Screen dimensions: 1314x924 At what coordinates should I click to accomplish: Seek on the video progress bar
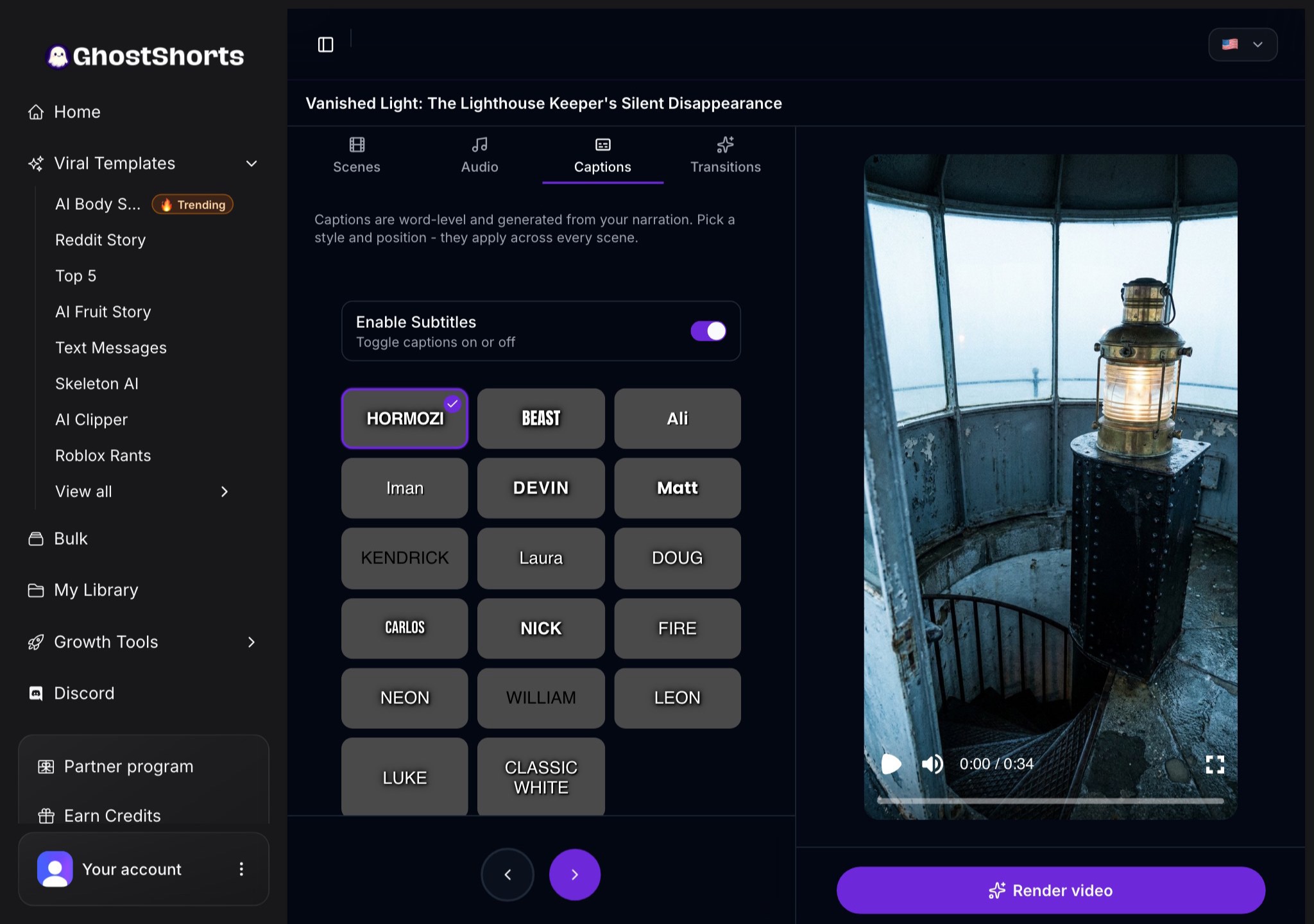(1050, 801)
